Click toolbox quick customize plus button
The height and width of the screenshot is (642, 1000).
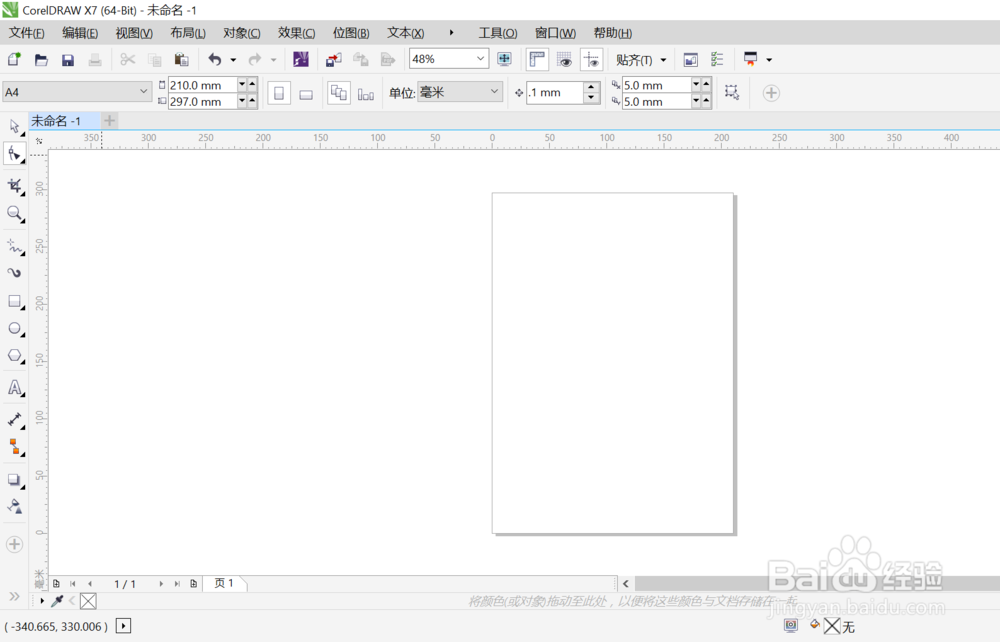(x=14, y=544)
